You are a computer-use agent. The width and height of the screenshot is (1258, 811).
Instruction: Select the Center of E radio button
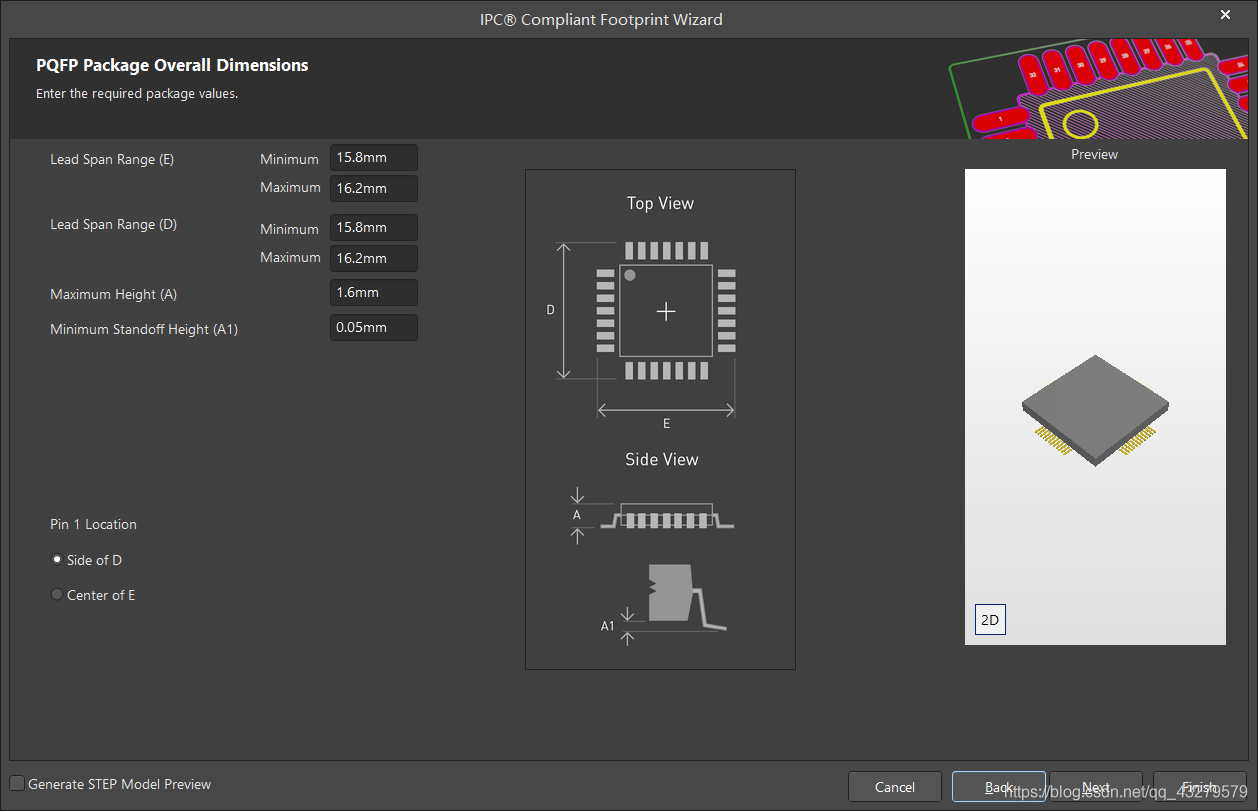(x=57, y=595)
